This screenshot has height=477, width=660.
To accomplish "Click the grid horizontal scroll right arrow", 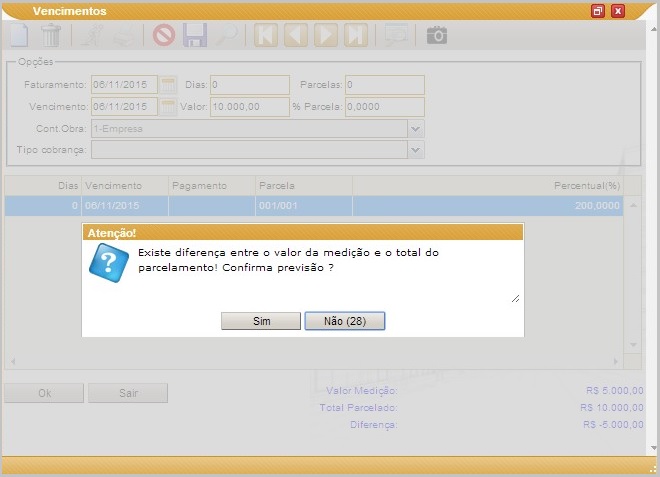I will pos(616,361).
